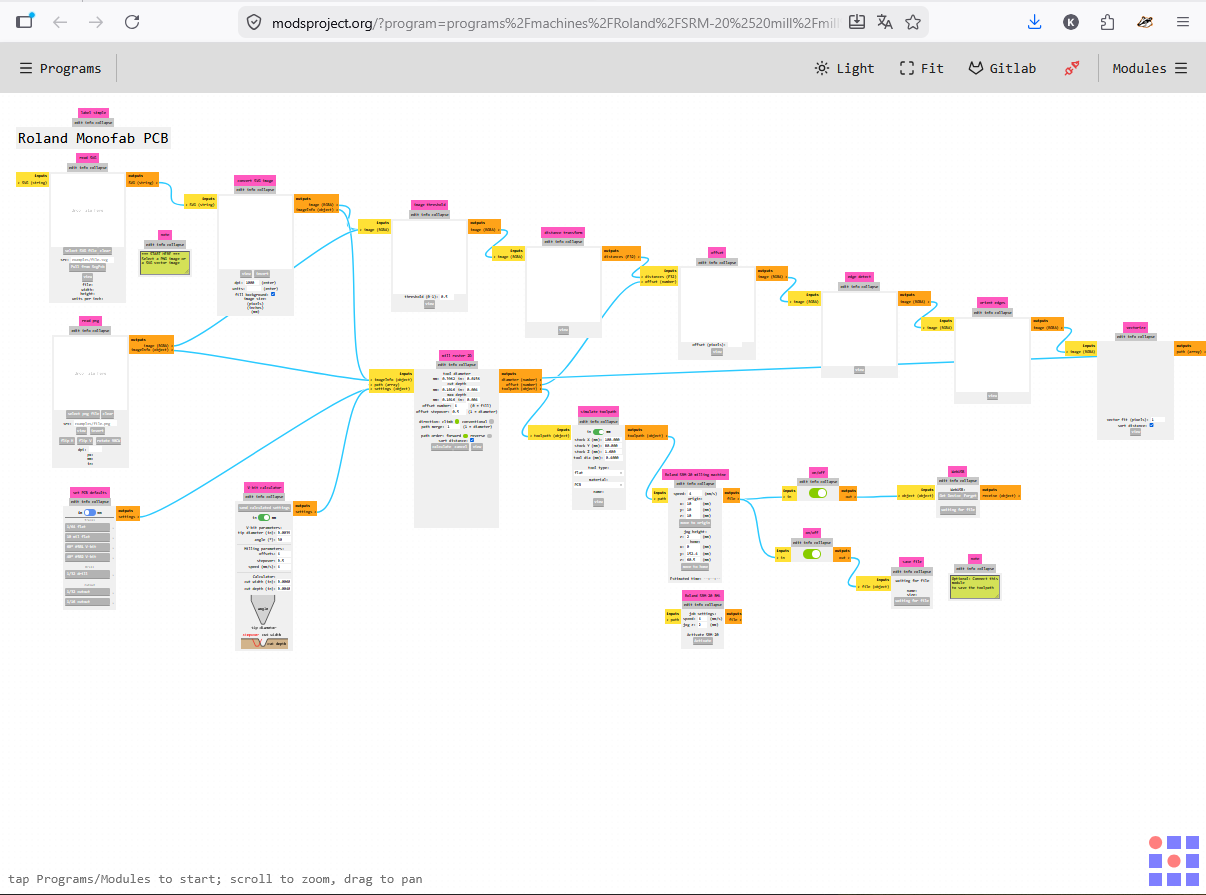
Task: Go forward in browser history
Action: [x=96, y=22]
